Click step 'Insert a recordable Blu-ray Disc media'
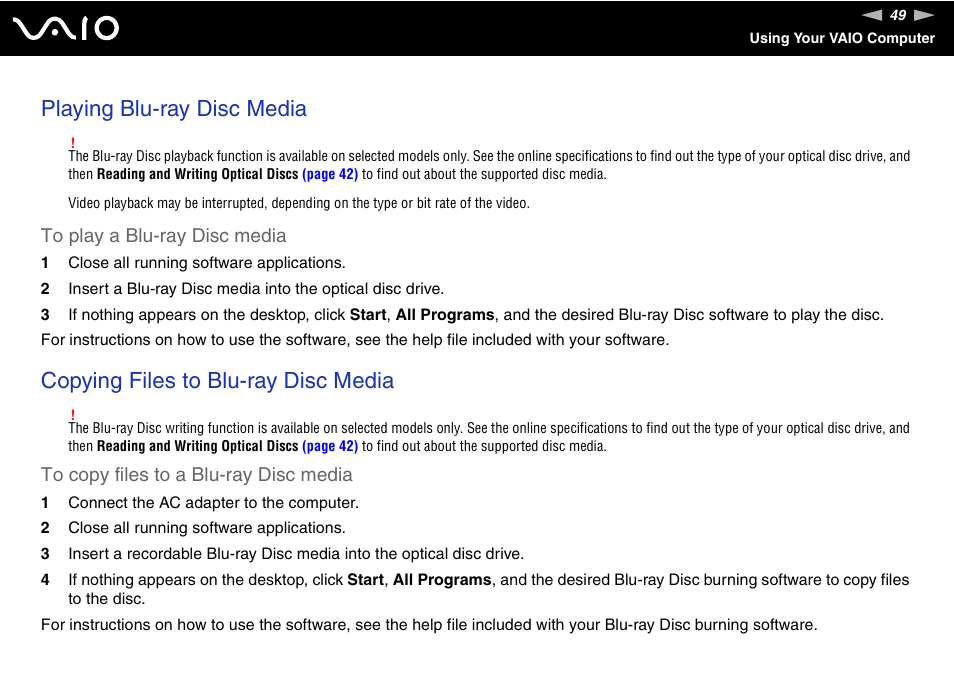The width and height of the screenshot is (954, 674). click(296, 554)
